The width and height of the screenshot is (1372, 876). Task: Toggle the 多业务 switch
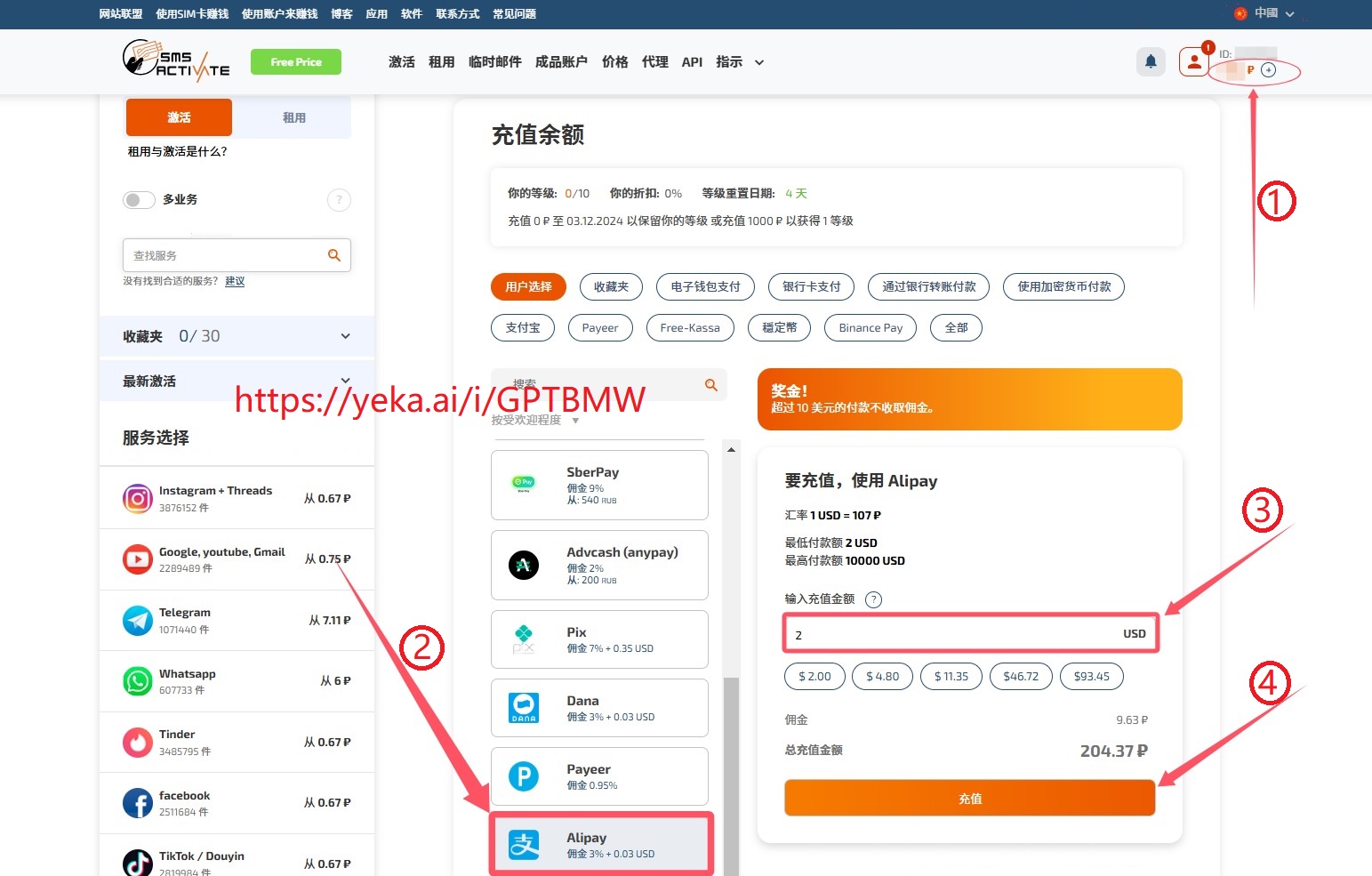click(139, 199)
